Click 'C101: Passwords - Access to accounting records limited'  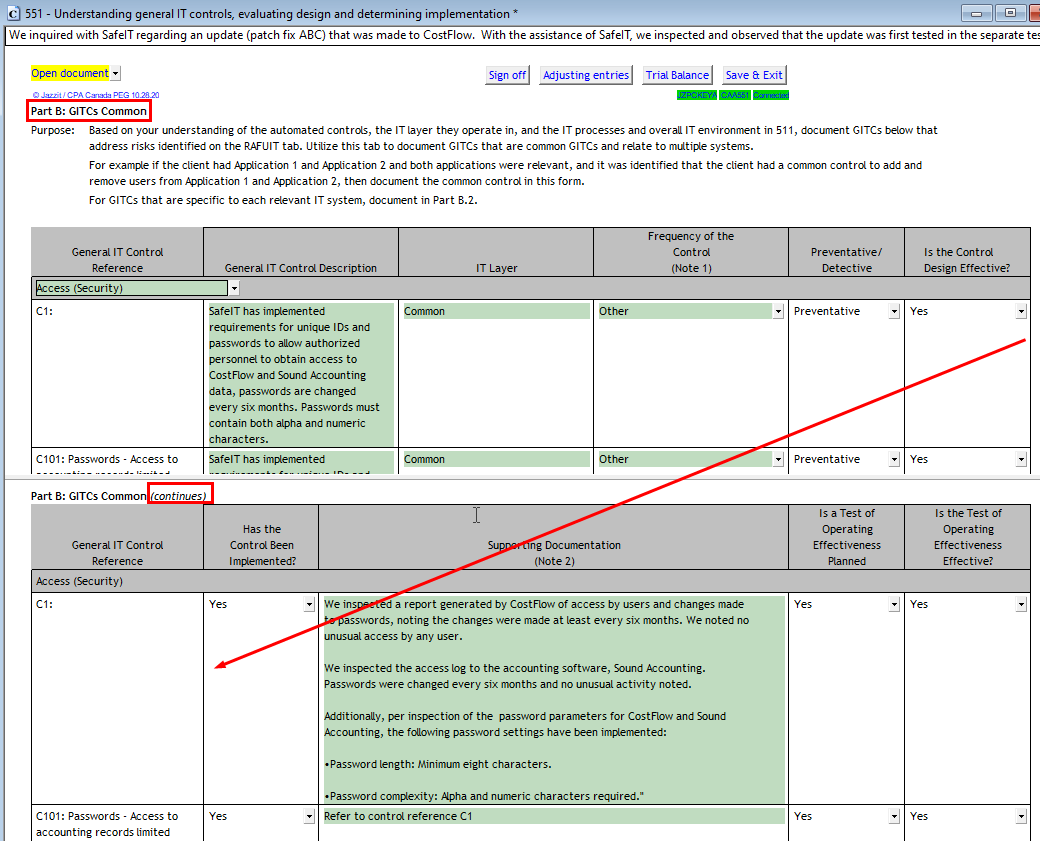(107, 824)
